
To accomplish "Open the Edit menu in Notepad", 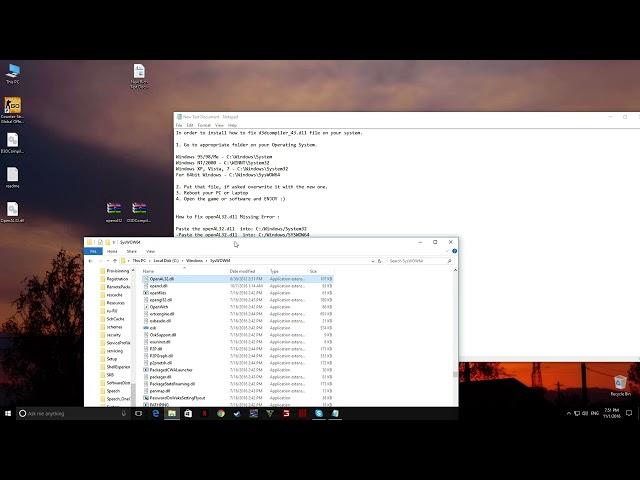I will coord(191,125).
